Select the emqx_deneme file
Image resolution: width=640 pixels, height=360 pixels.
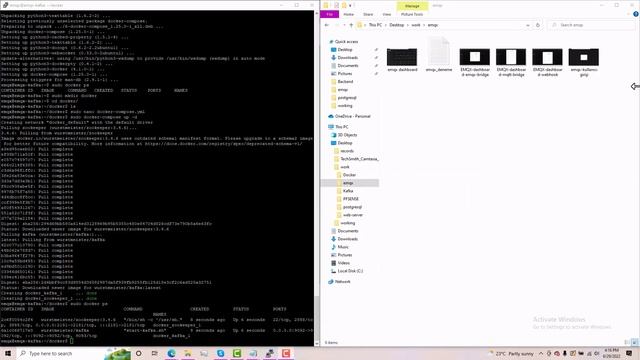coord(438,54)
